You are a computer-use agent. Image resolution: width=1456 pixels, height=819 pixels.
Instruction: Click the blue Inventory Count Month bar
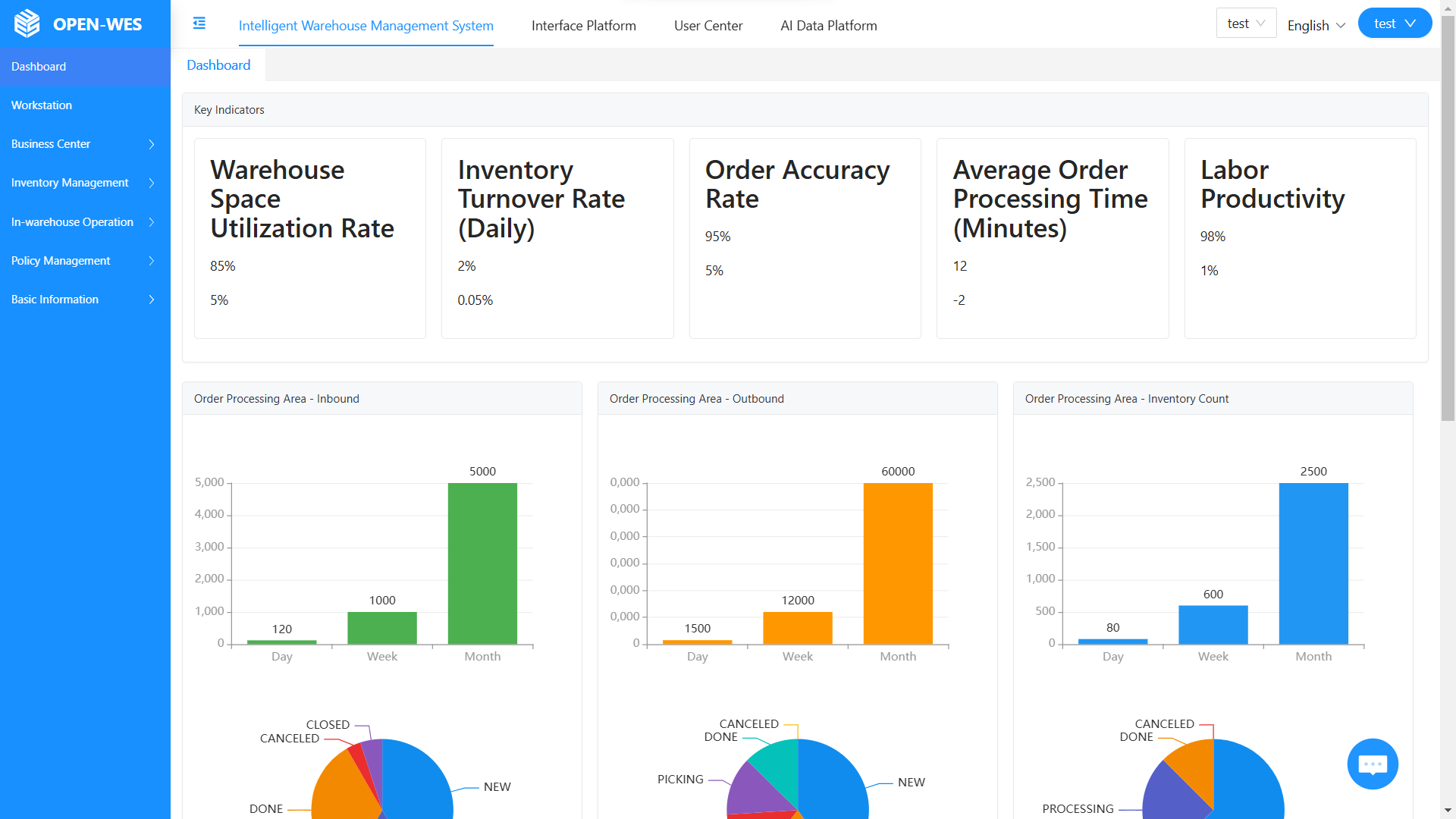coord(1313,563)
